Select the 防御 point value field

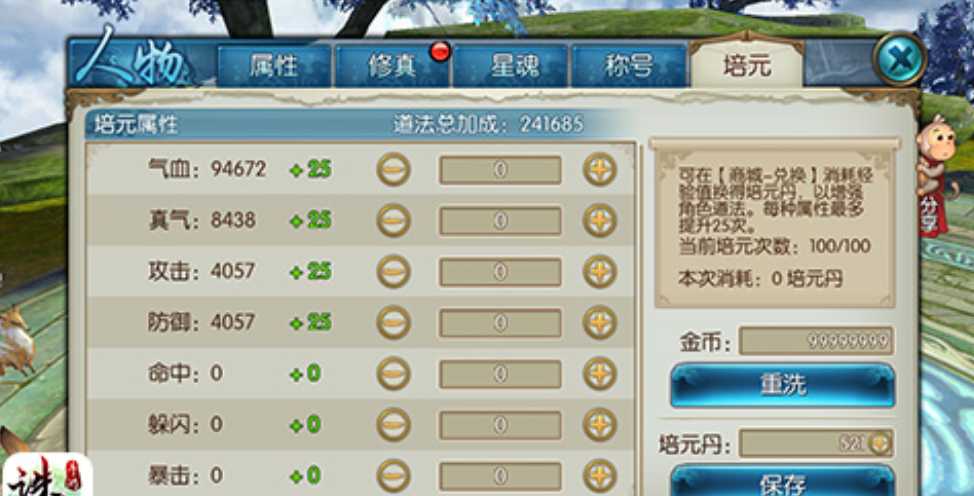coord(500,323)
